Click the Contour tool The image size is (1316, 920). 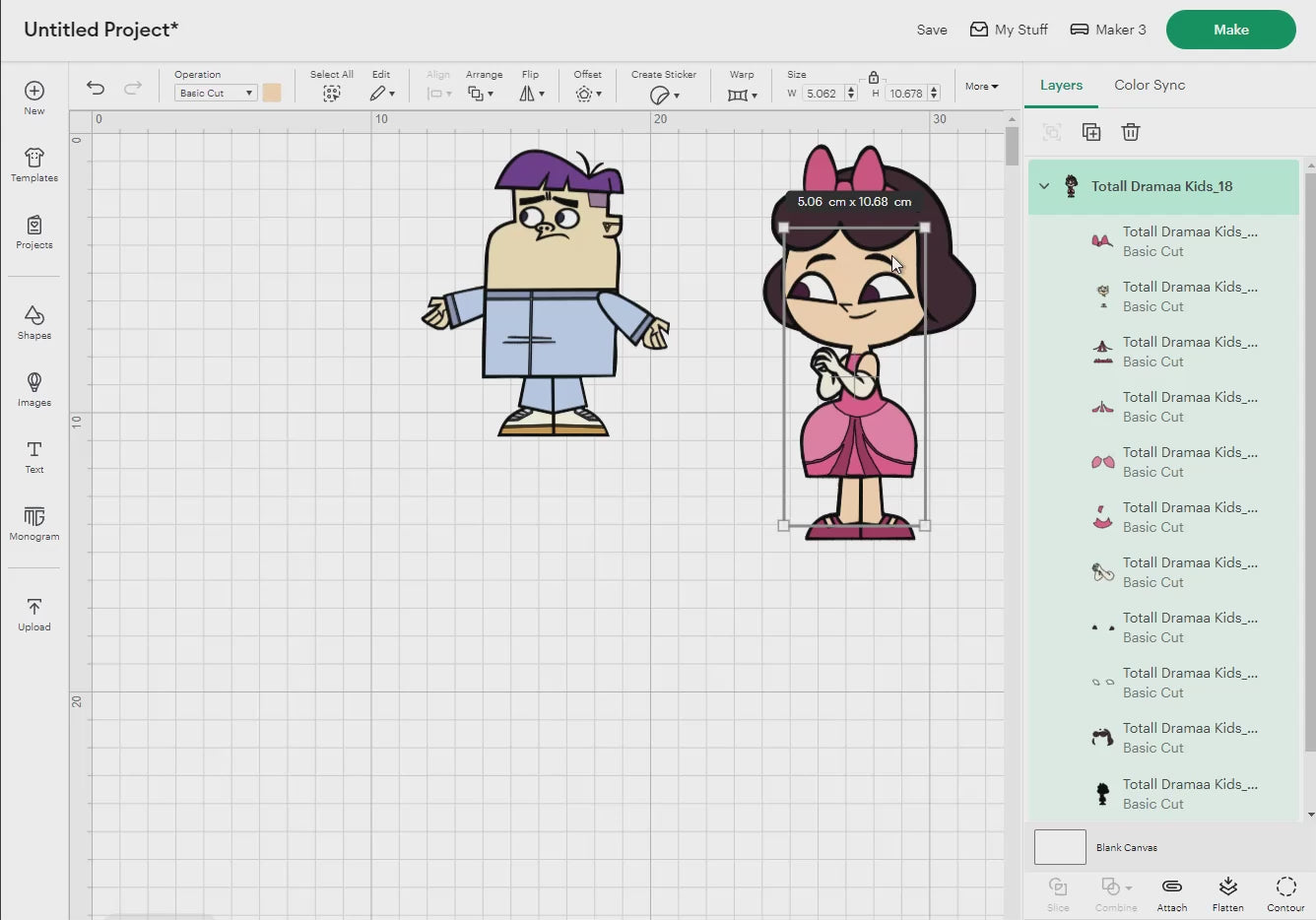[x=1285, y=894]
